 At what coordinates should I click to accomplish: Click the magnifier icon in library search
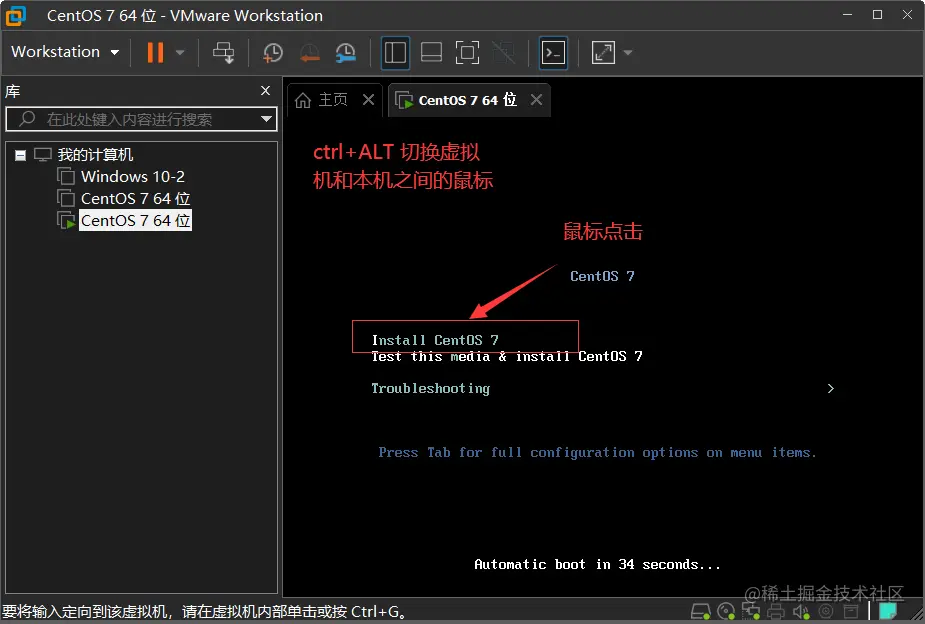(27, 119)
